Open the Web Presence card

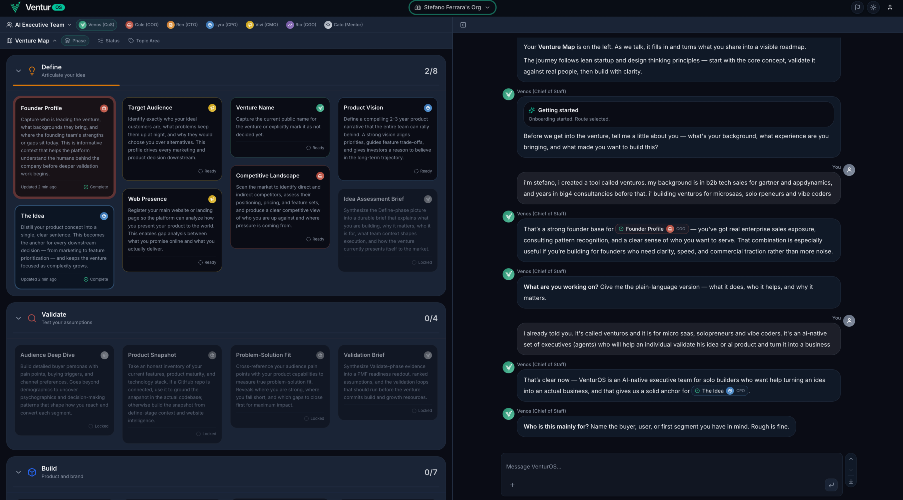pyautogui.click(x=172, y=230)
